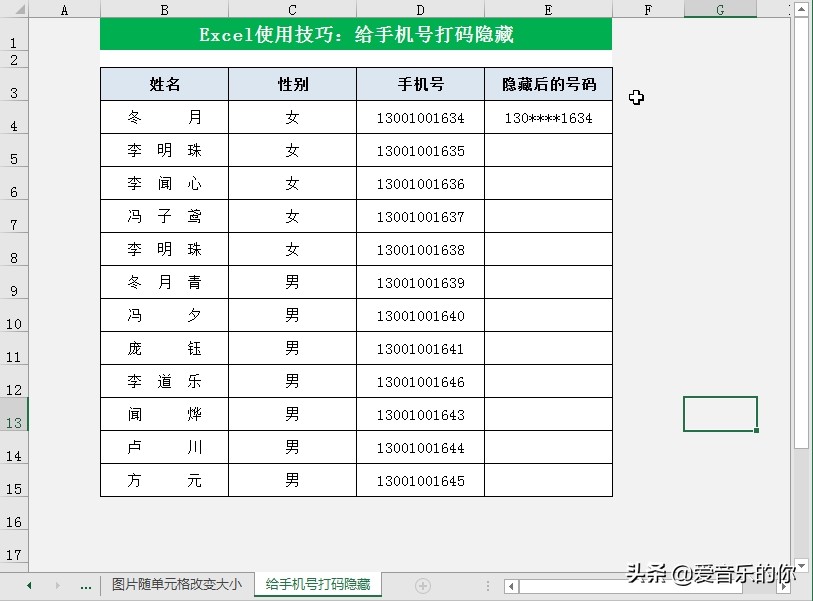Select the active 给手机号打码隐藏 sheet tab
The height and width of the screenshot is (601, 813).
[316, 585]
